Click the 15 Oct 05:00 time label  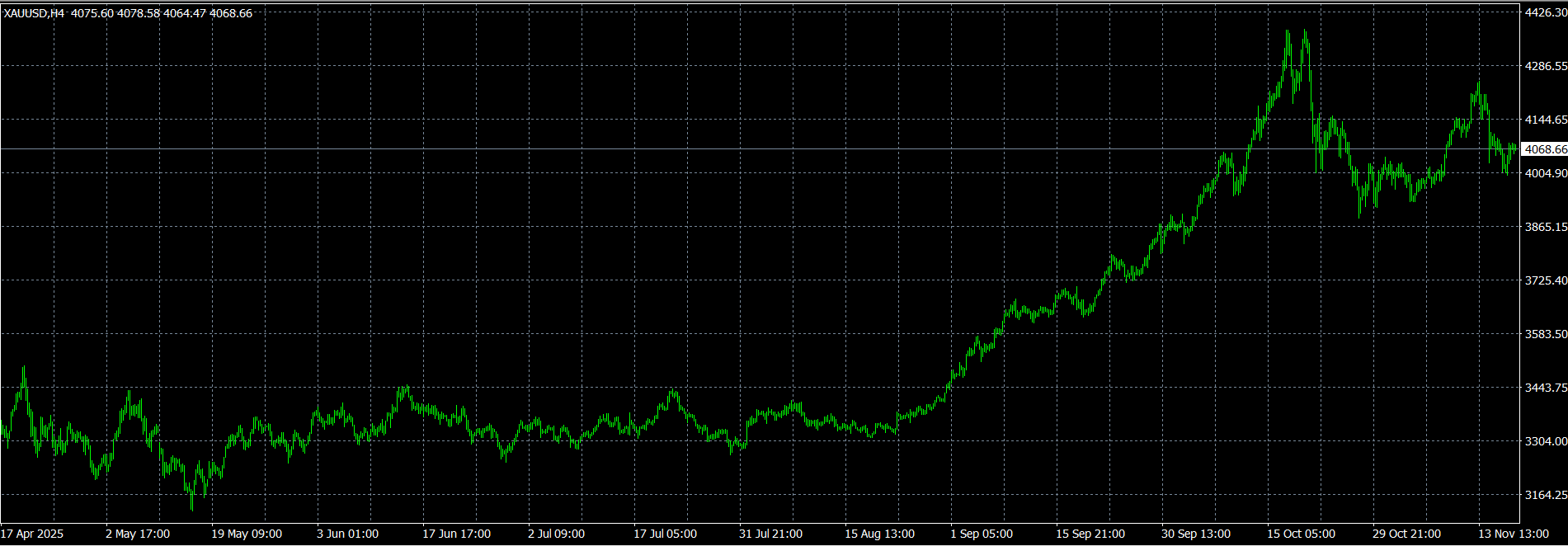tap(1301, 534)
